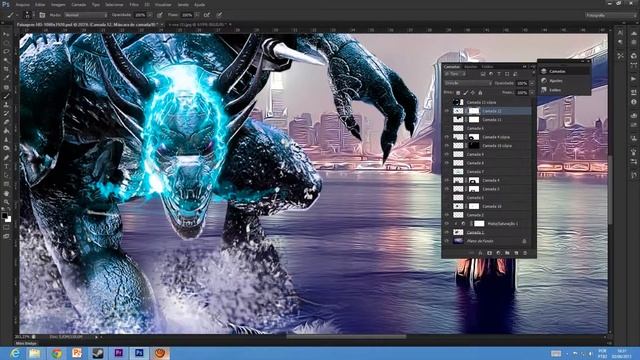Viewport: 640px width, 360px height.
Task: Hide the Camada 3 layer
Action: click(447, 189)
